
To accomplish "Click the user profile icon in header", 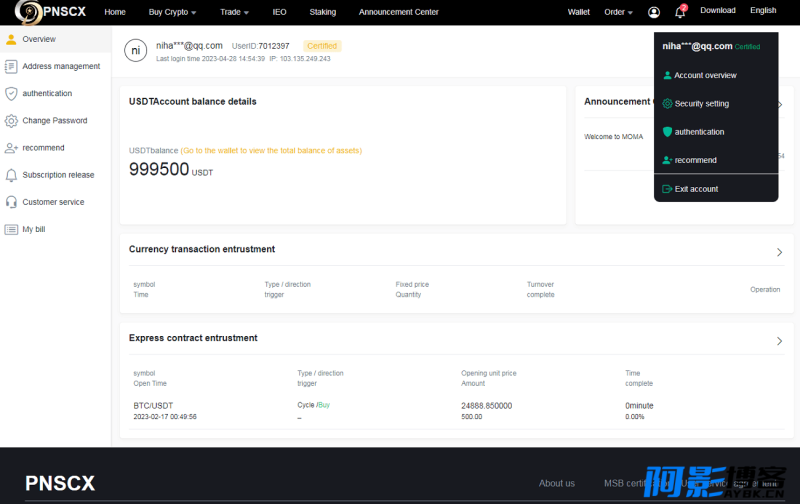I will coord(654,12).
